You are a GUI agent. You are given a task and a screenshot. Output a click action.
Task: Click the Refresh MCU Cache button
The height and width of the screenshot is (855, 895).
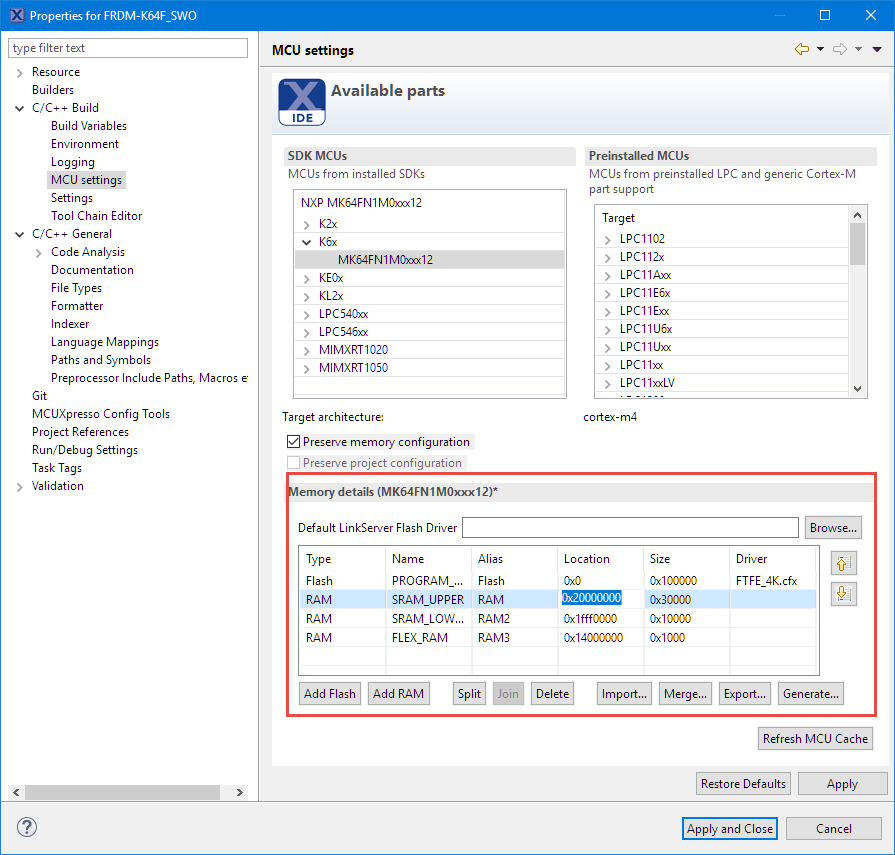pos(815,739)
